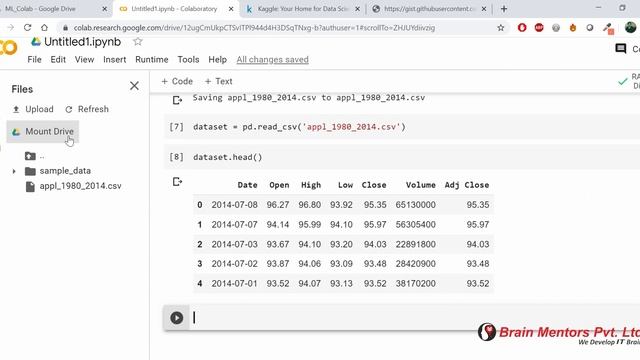Viewport: 640px width, 360px height.
Task: Click Mount Drive button
Action: coord(43,131)
